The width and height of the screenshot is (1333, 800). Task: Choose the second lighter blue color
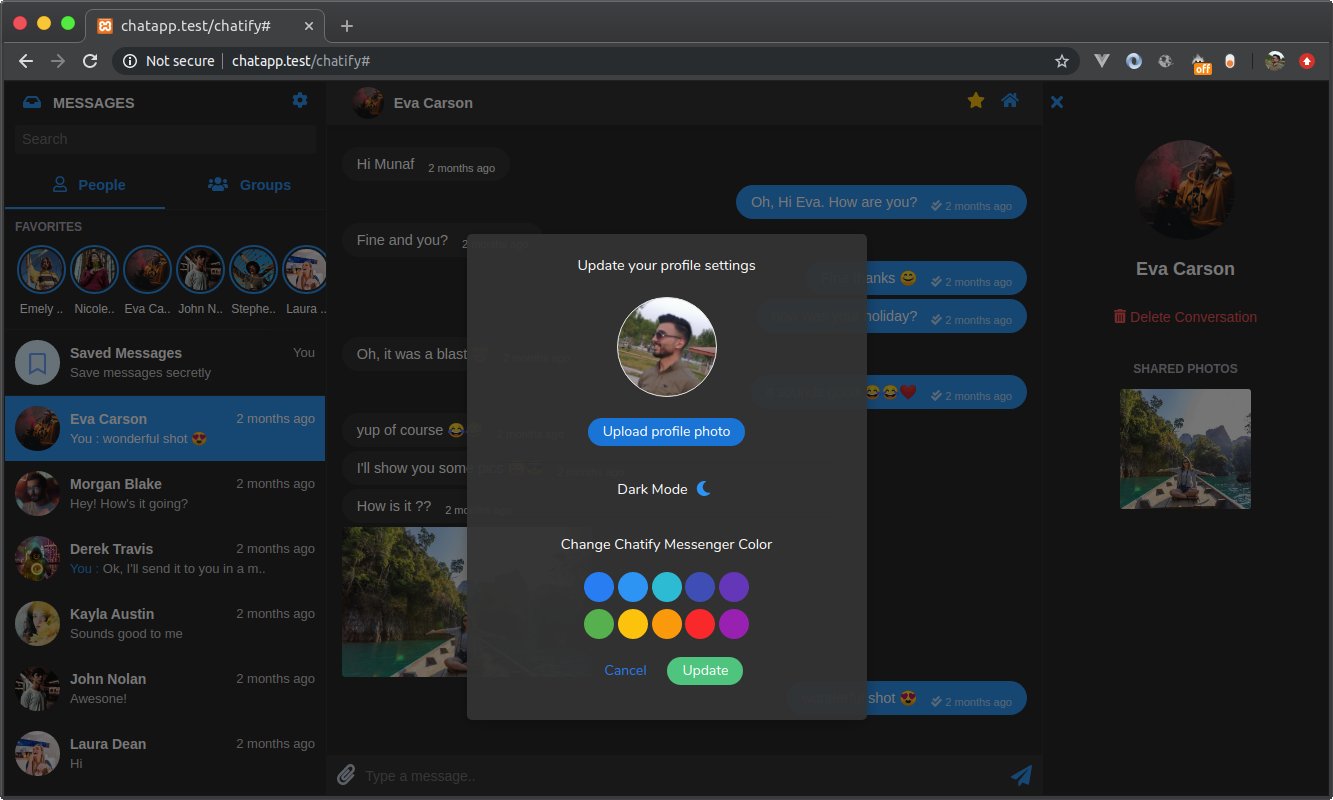(633, 587)
